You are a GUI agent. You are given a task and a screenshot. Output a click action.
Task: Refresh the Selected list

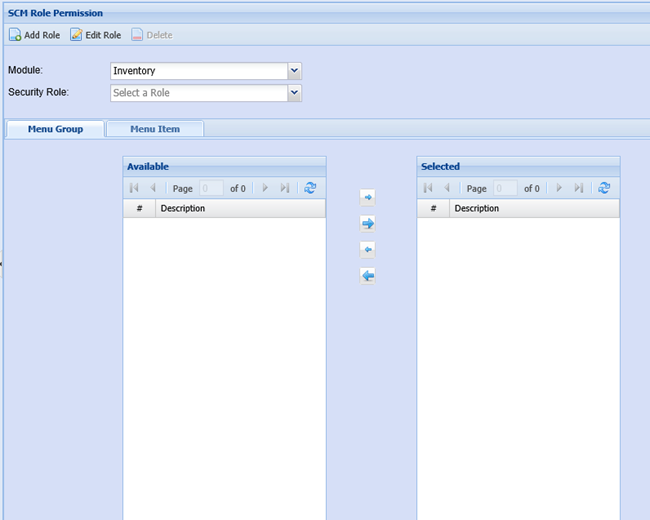pyautogui.click(x=603, y=188)
